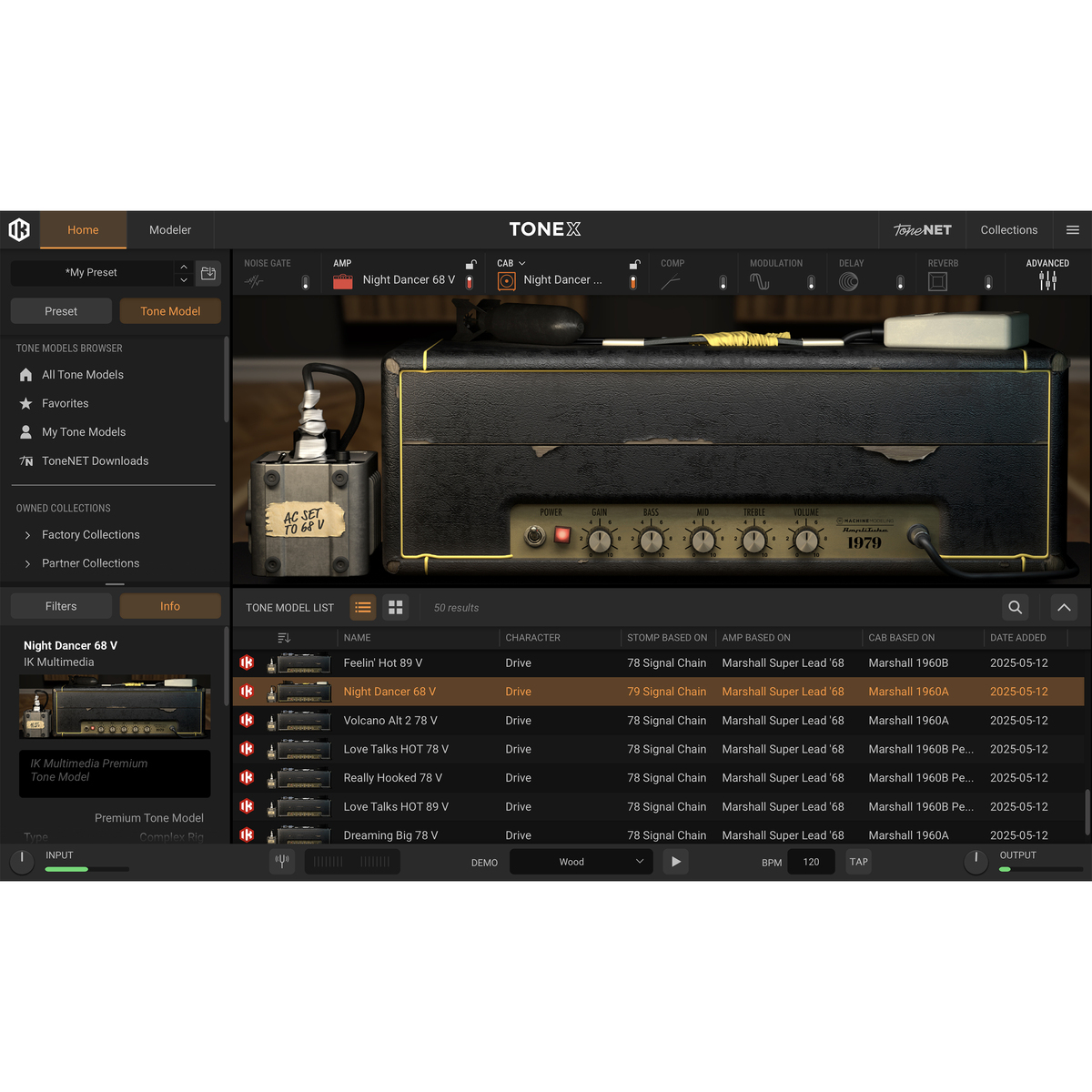Play the demo track
The width and height of the screenshot is (1092, 1092).
click(675, 862)
